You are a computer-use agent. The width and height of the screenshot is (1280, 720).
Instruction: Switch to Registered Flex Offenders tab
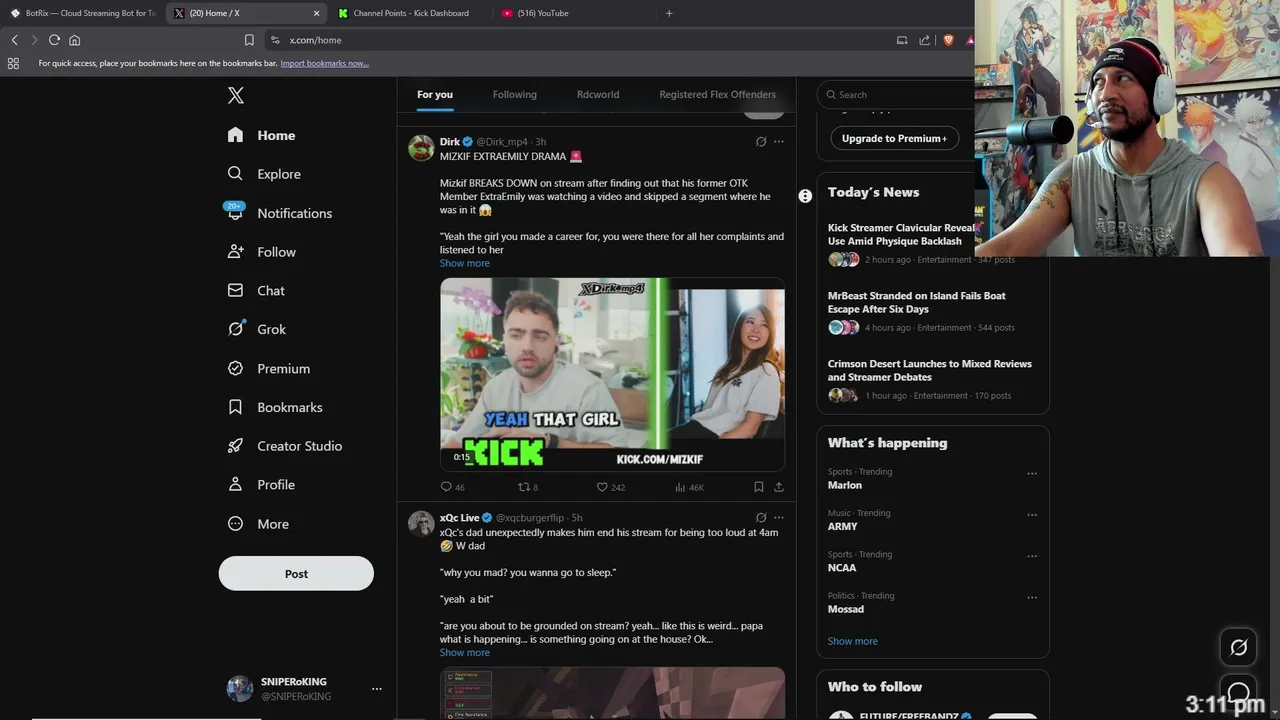pos(717,95)
